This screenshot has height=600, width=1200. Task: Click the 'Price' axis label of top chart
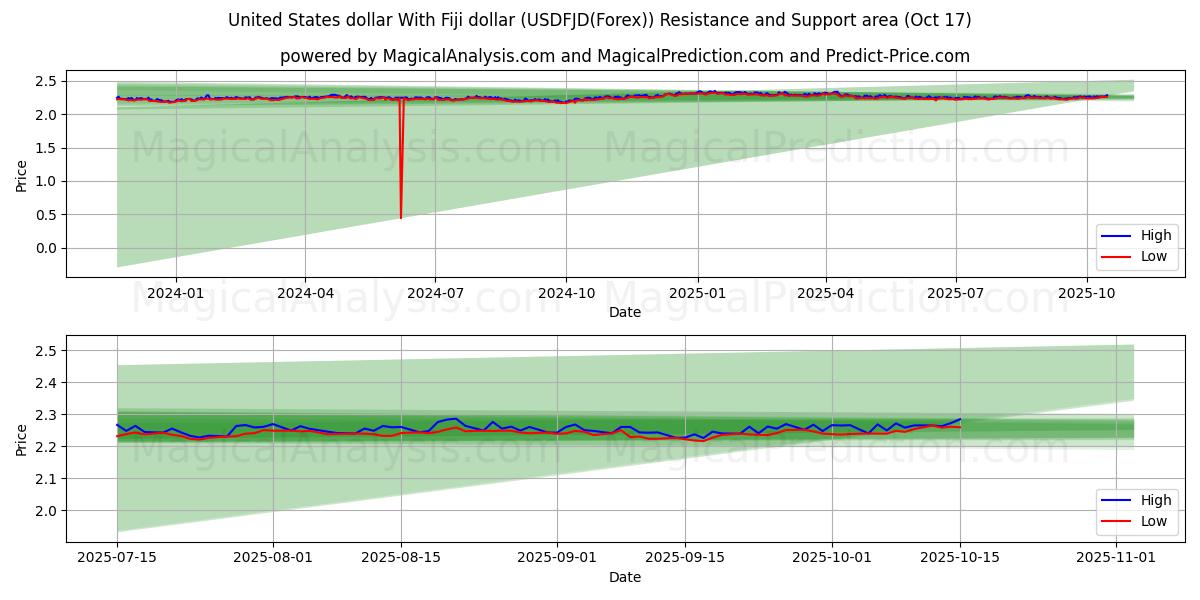point(22,175)
